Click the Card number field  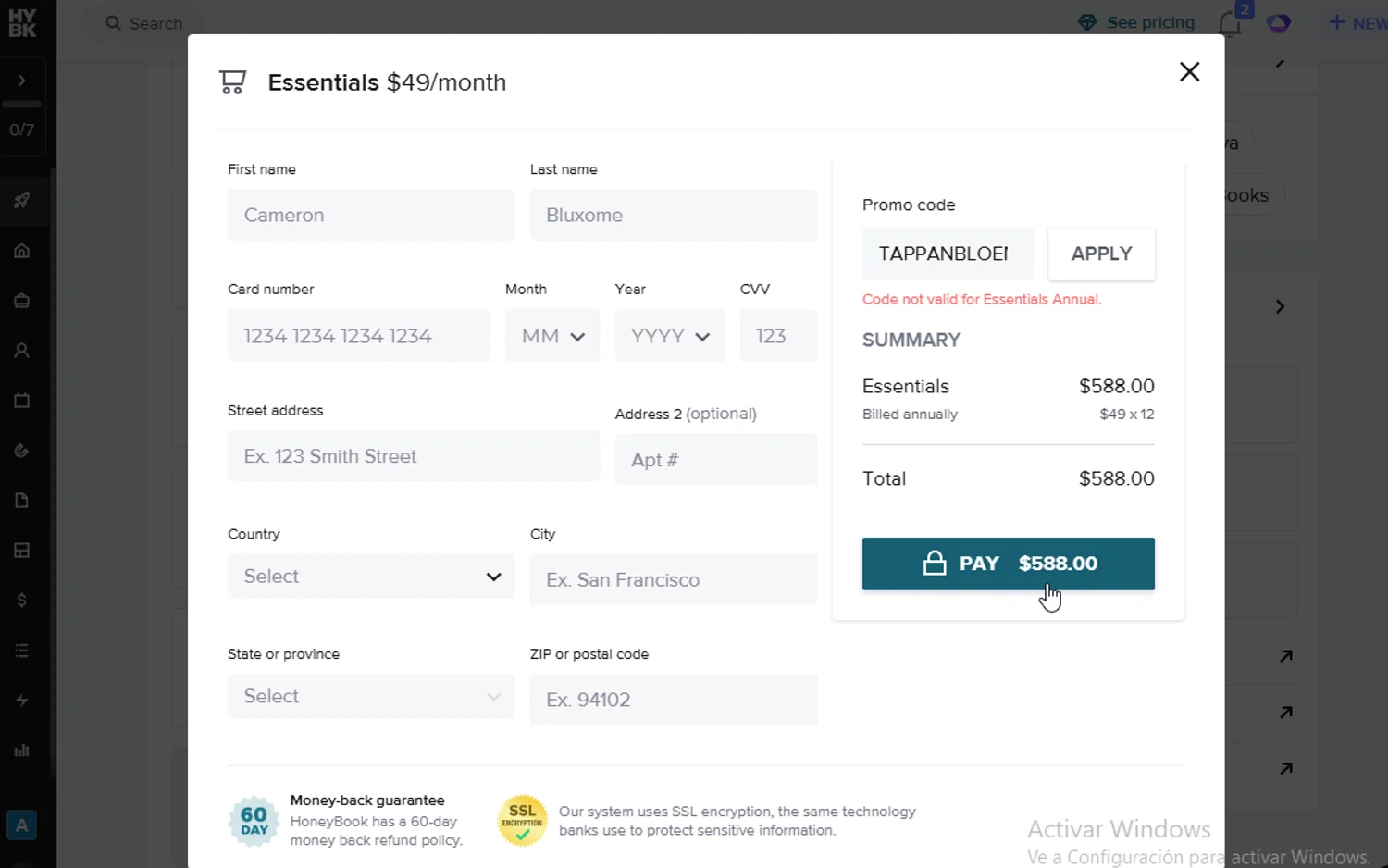point(359,336)
